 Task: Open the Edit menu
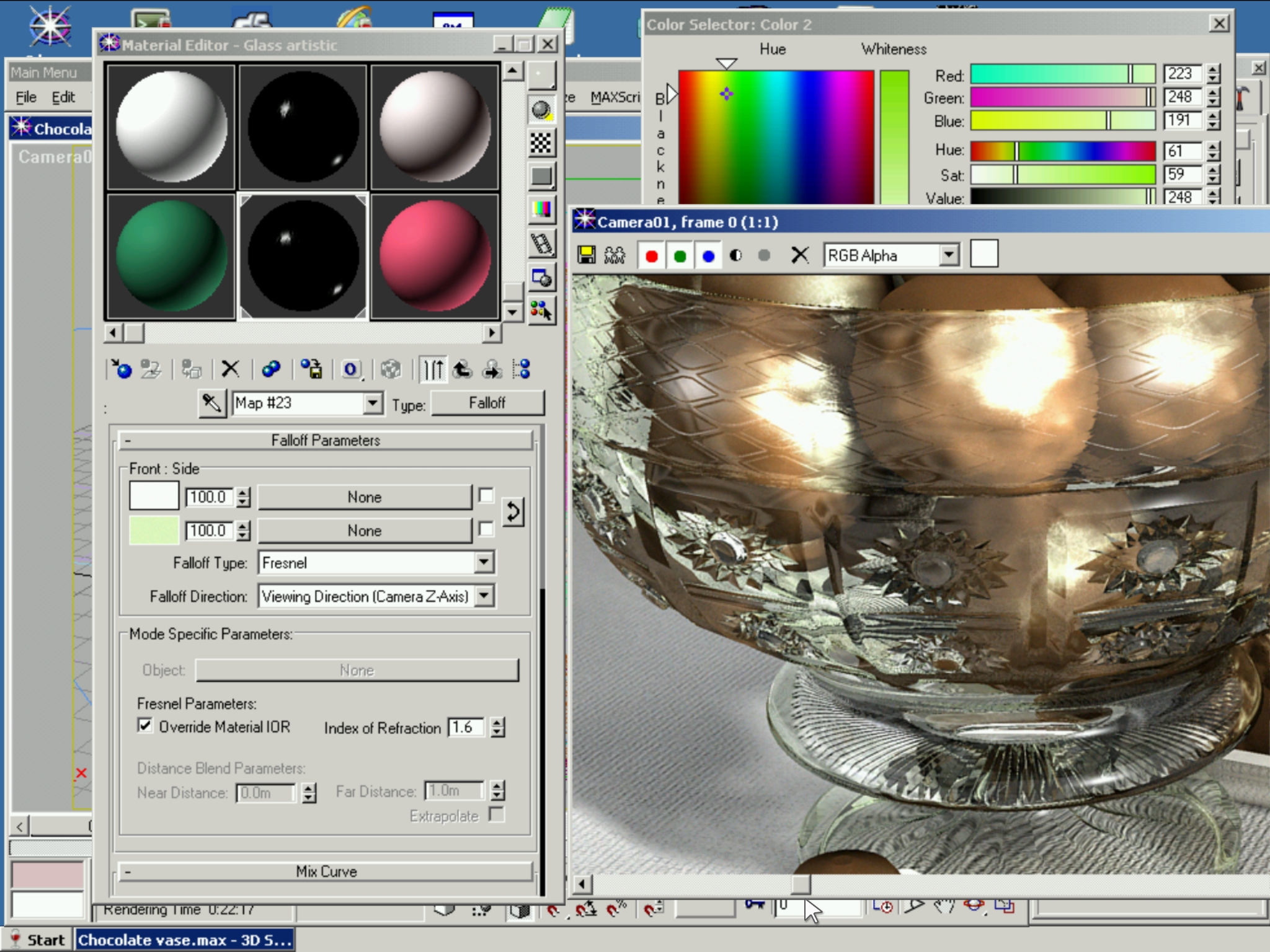[63, 97]
